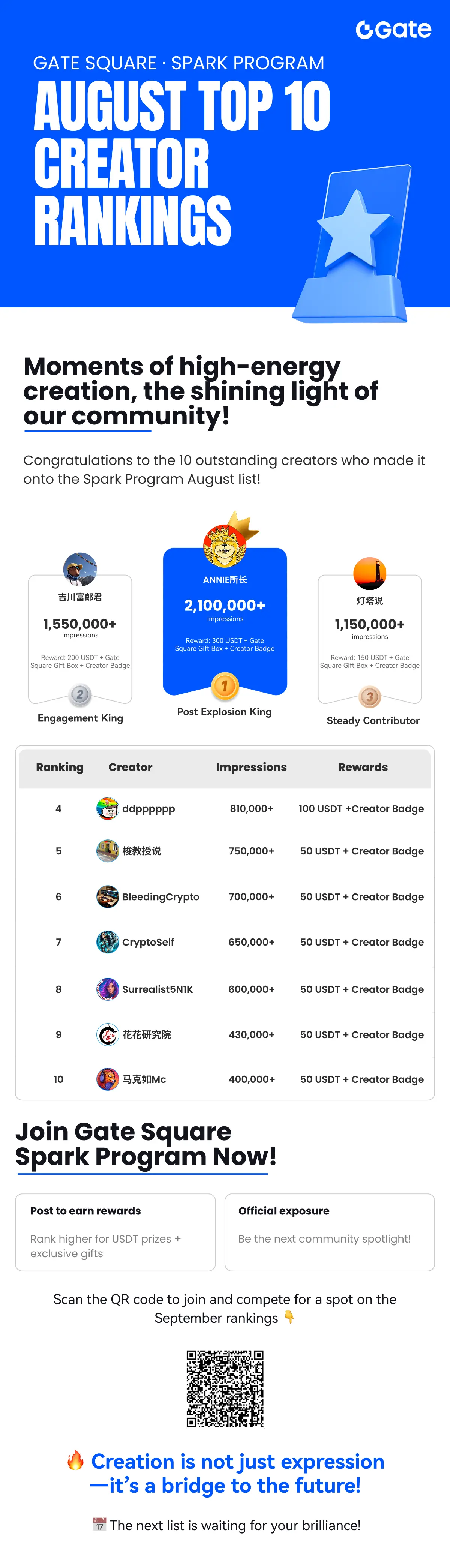The image size is (450, 1568).
Task: Click 马克如Mc's lion avatar
Action: (108, 1079)
